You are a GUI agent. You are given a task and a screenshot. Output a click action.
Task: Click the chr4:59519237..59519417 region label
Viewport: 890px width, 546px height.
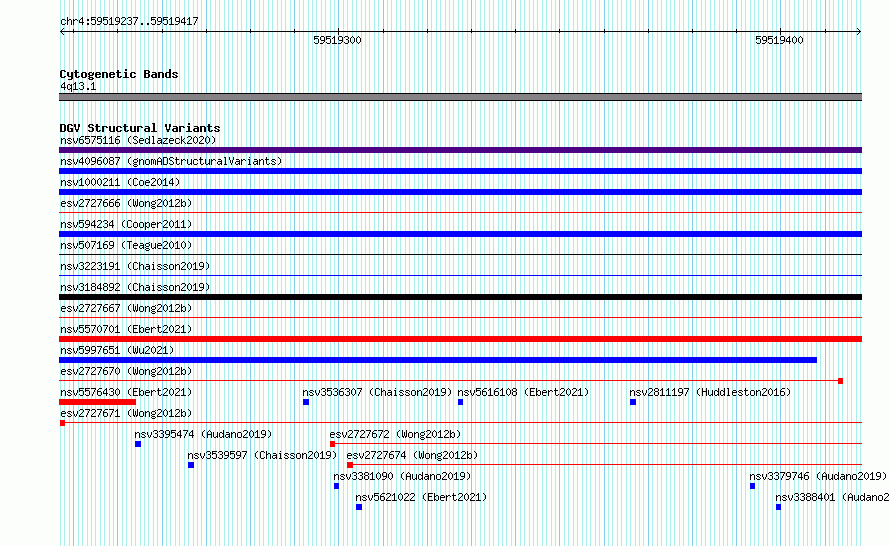pos(129,22)
